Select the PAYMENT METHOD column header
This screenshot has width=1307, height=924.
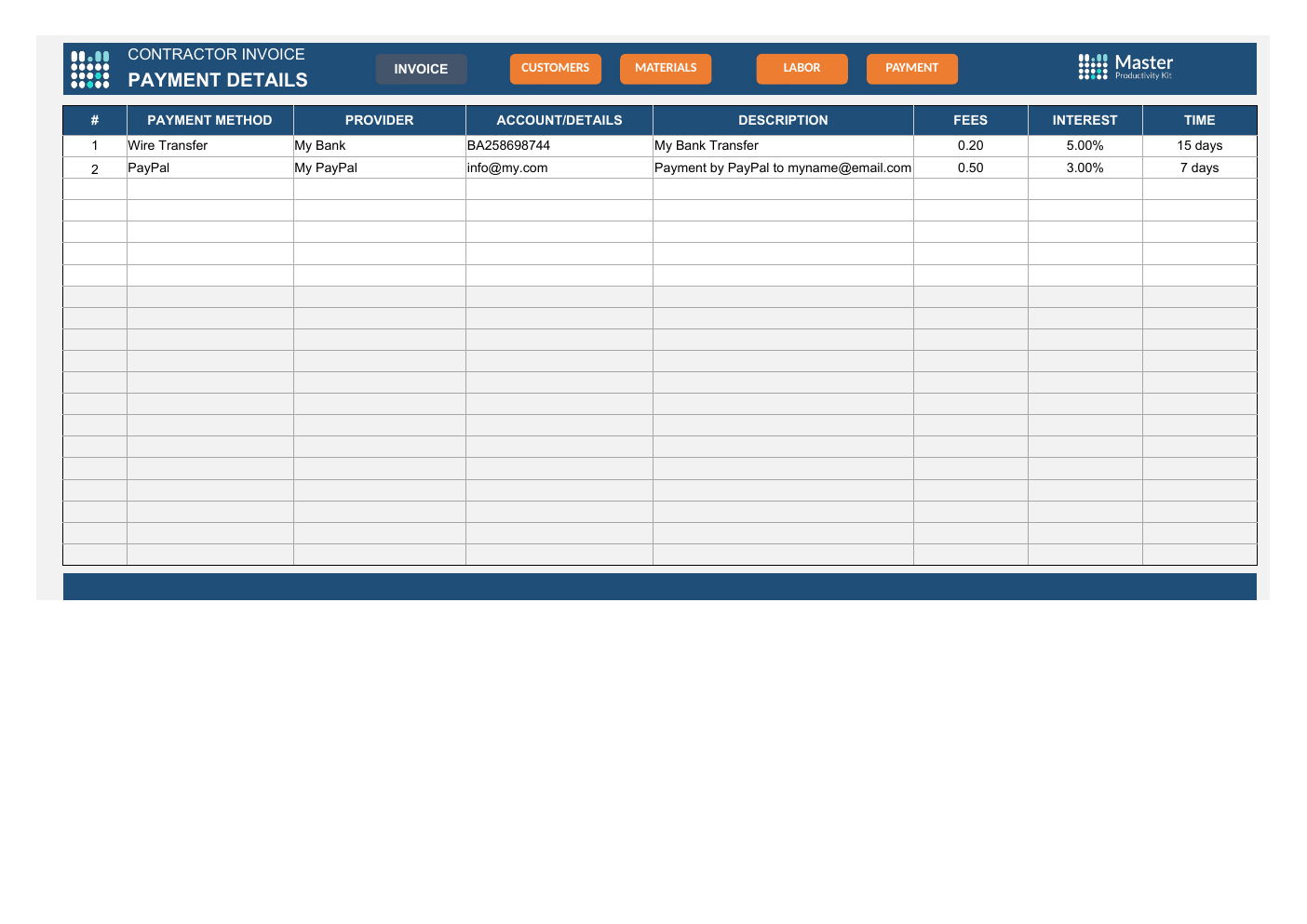209,120
